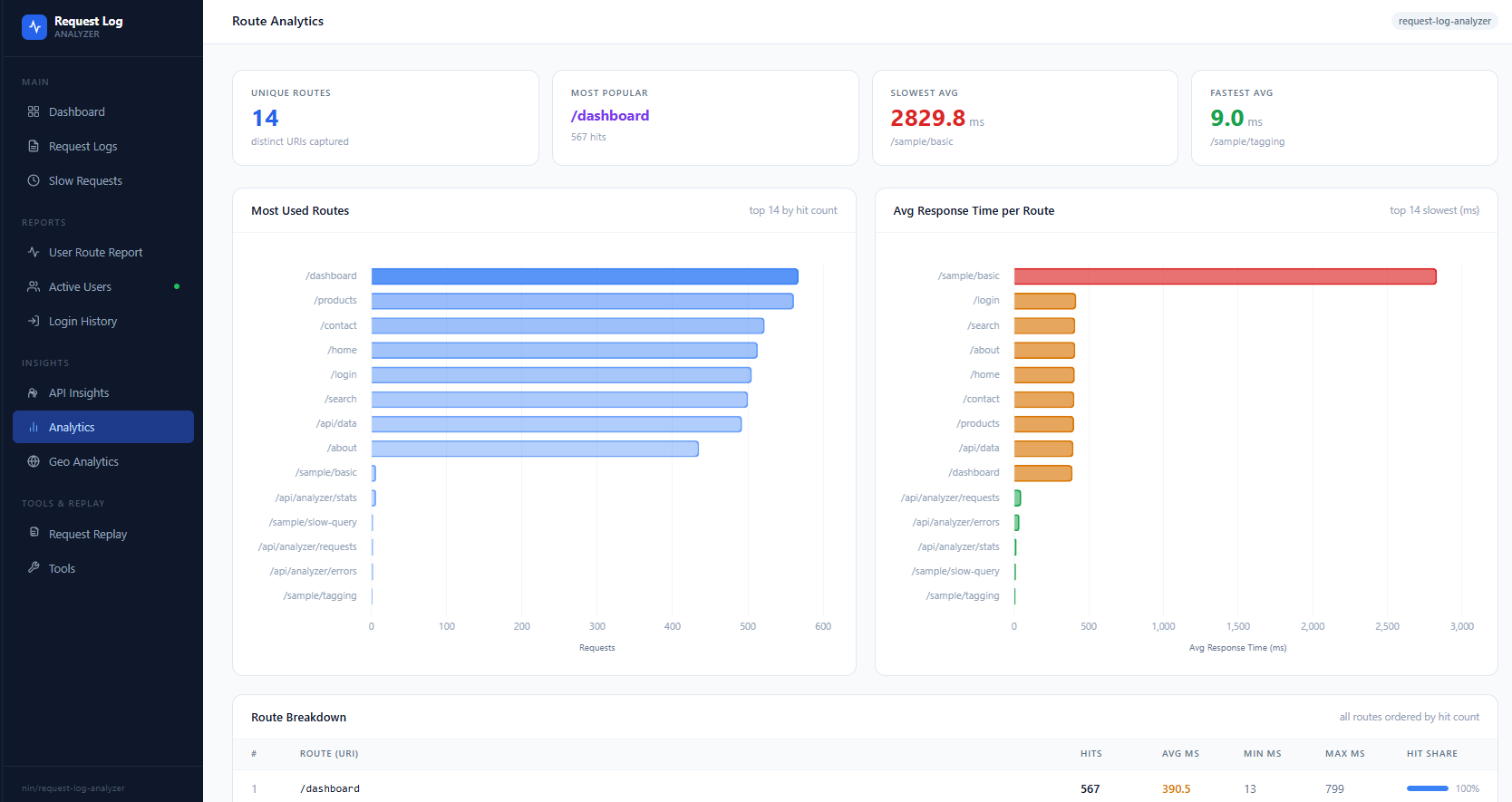Click the Tools wrench icon
The image size is (1512, 802).
34,567
